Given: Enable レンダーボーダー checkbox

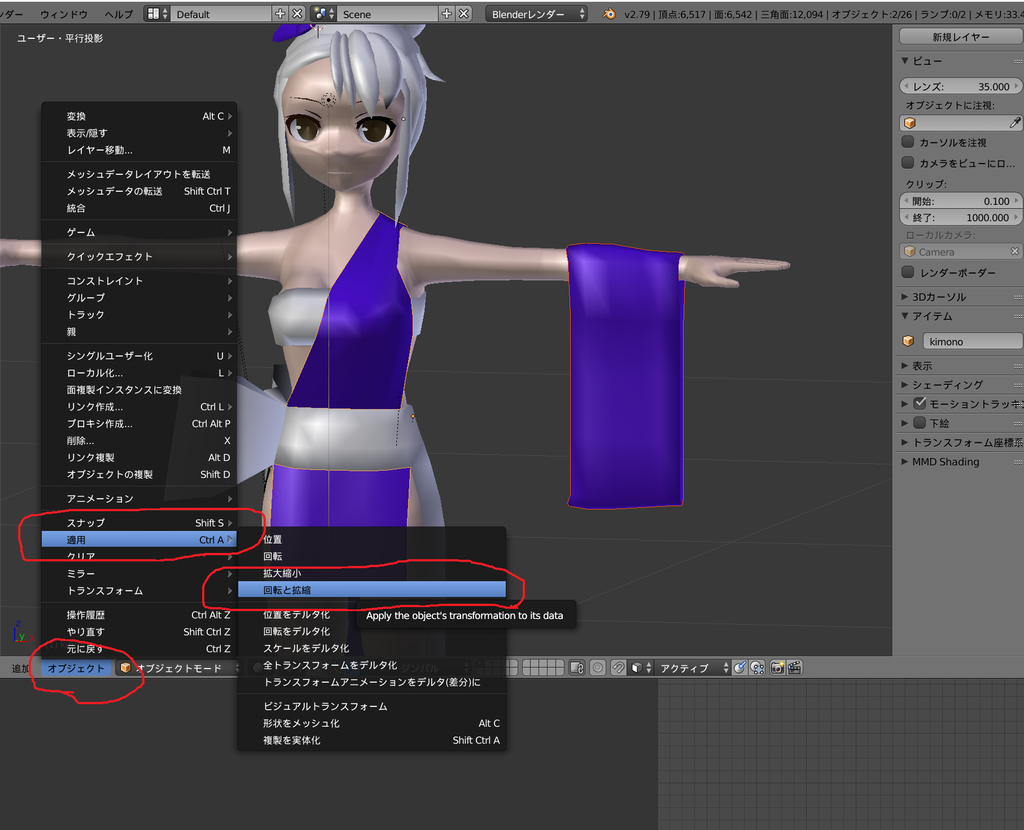Looking at the screenshot, I should click(907, 272).
